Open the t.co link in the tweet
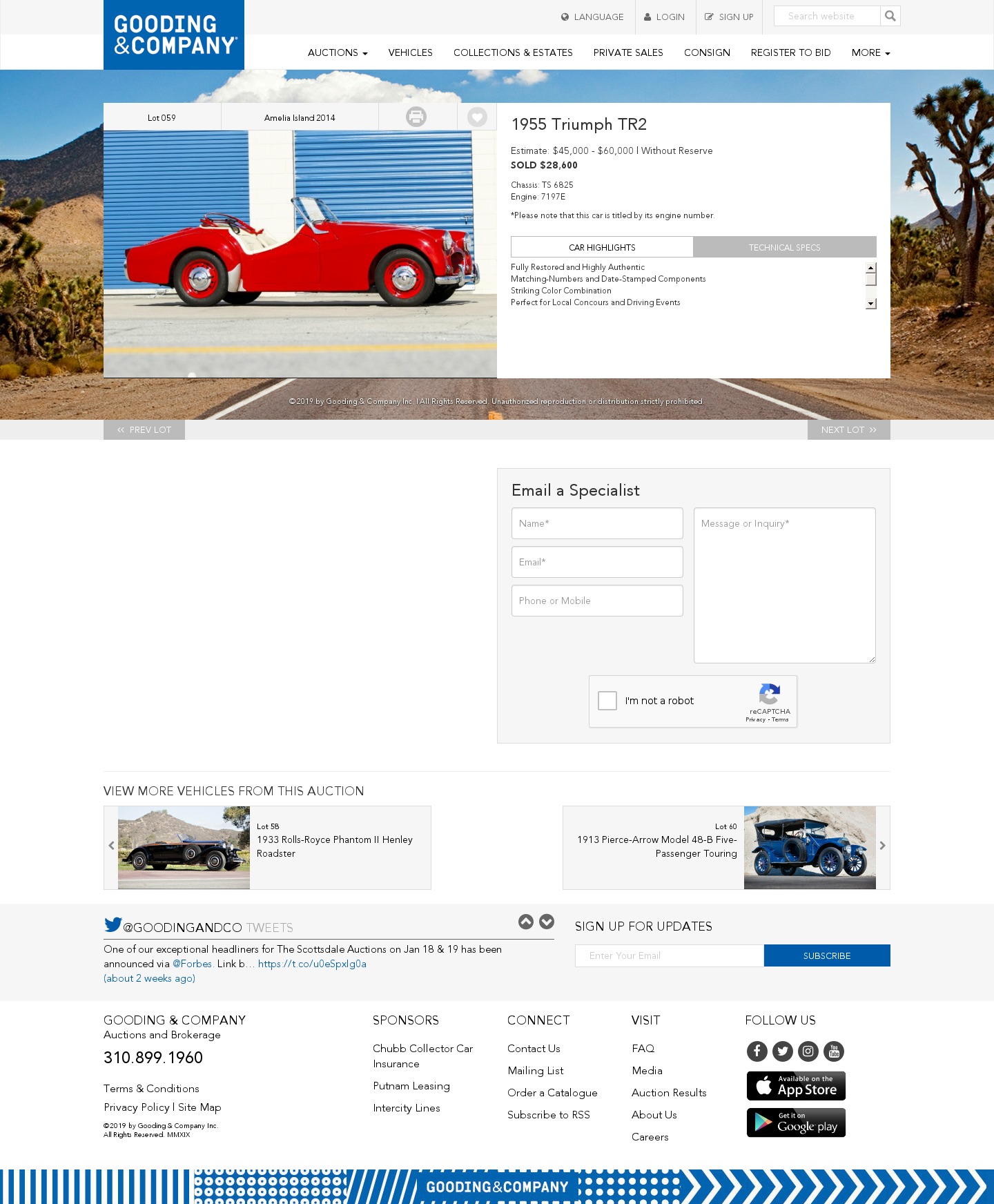 pyautogui.click(x=312, y=964)
